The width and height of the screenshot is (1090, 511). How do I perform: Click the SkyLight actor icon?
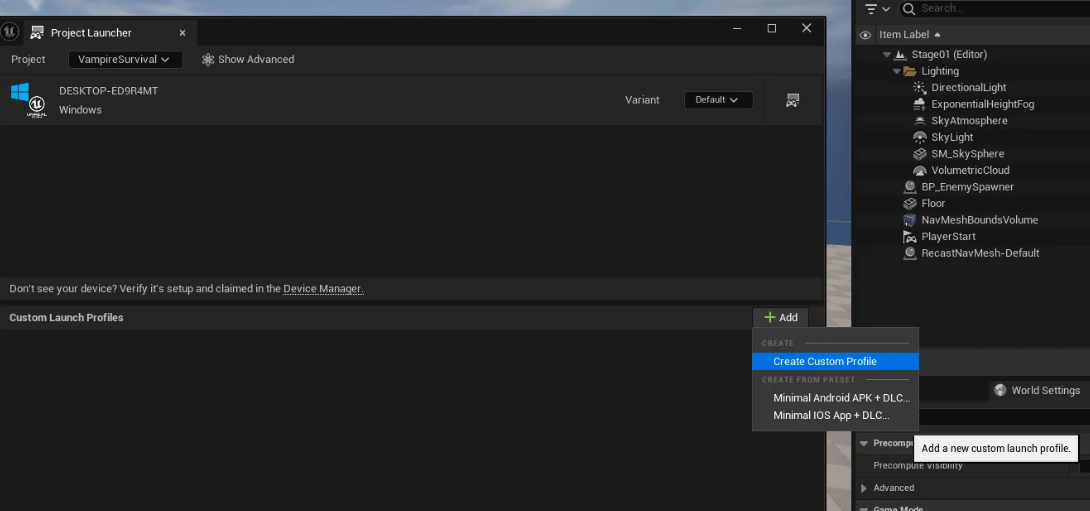pyautogui.click(x=920, y=138)
